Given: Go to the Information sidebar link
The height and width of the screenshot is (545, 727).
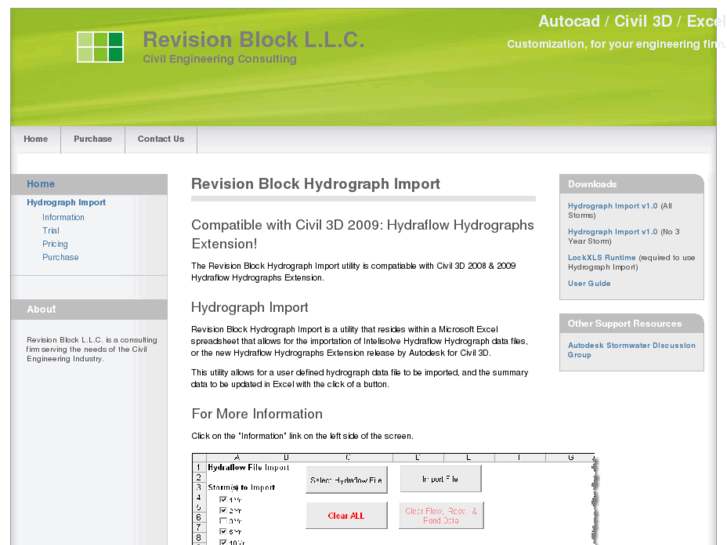Looking at the screenshot, I should (x=64, y=218).
